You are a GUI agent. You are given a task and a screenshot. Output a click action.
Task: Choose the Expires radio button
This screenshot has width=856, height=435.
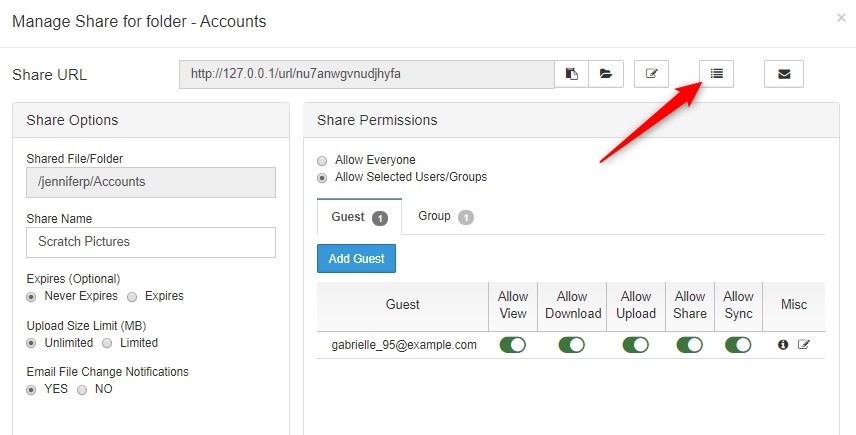click(132, 297)
